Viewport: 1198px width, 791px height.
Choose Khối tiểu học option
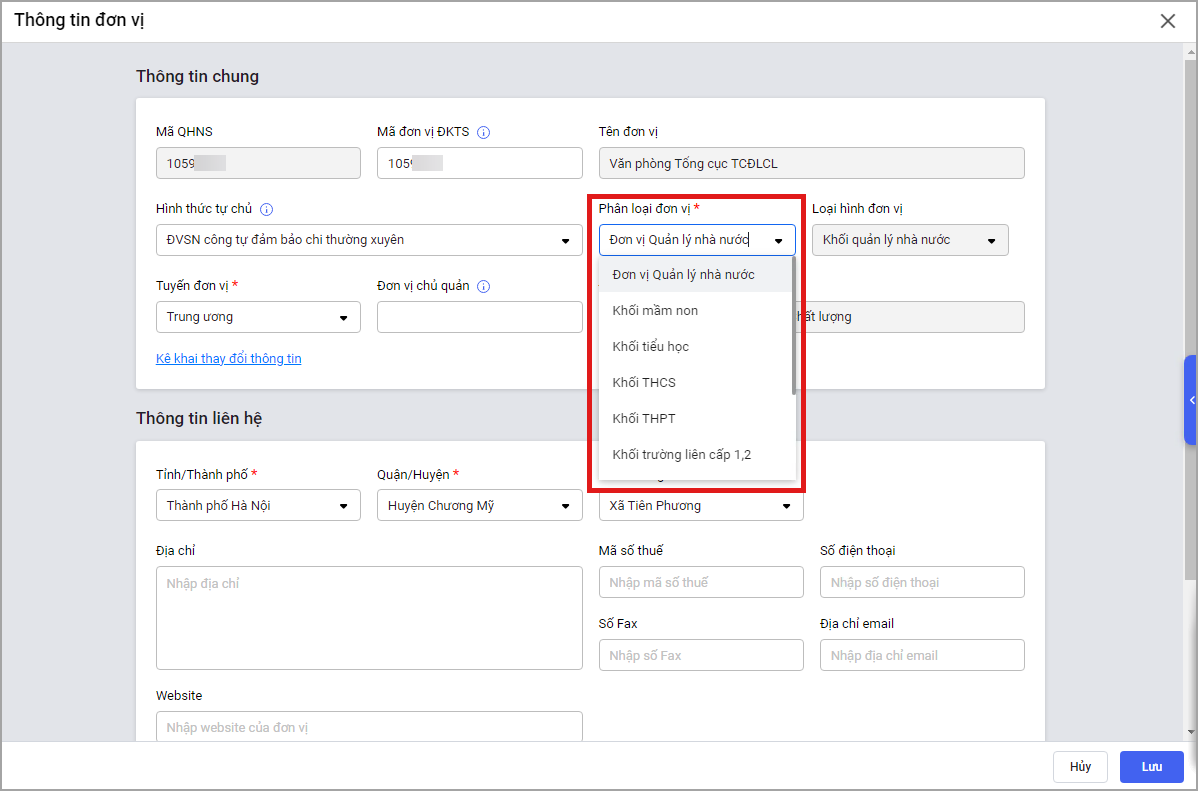(650, 347)
